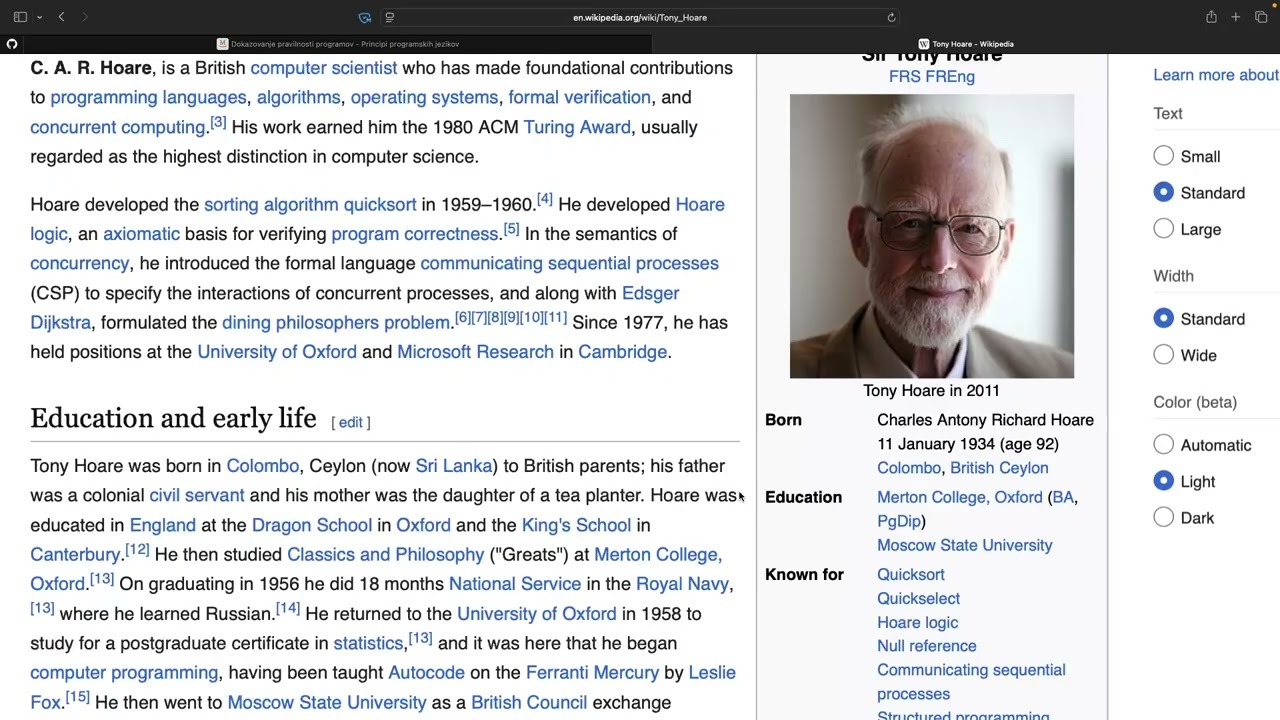Screen dimensions: 1280x720
Task: Go back to the previous page
Action: click(x=61, y=17)
